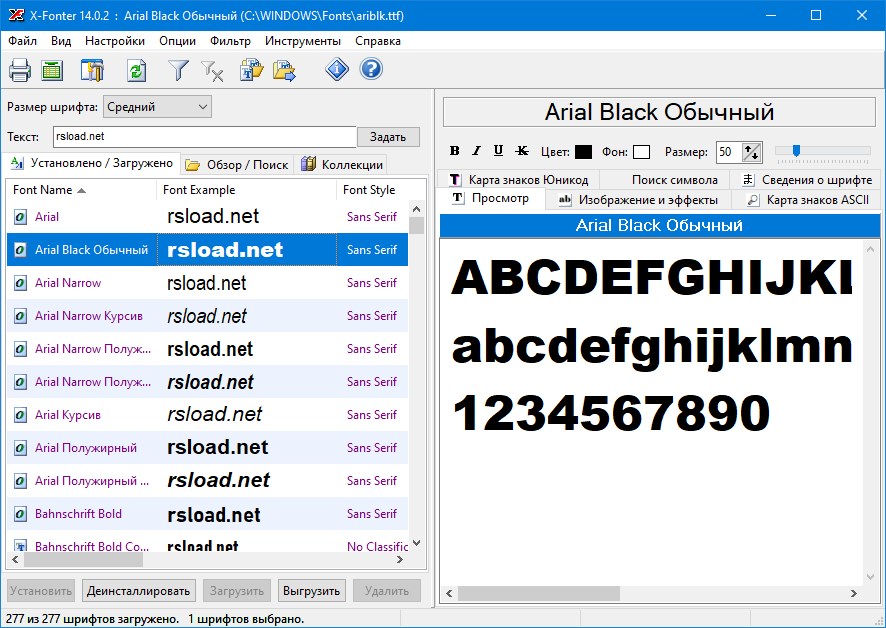Open the settings tools toolbar icon
Image resolution: width=886 pixels, height=628 pixels.
[x=92, y=71]
